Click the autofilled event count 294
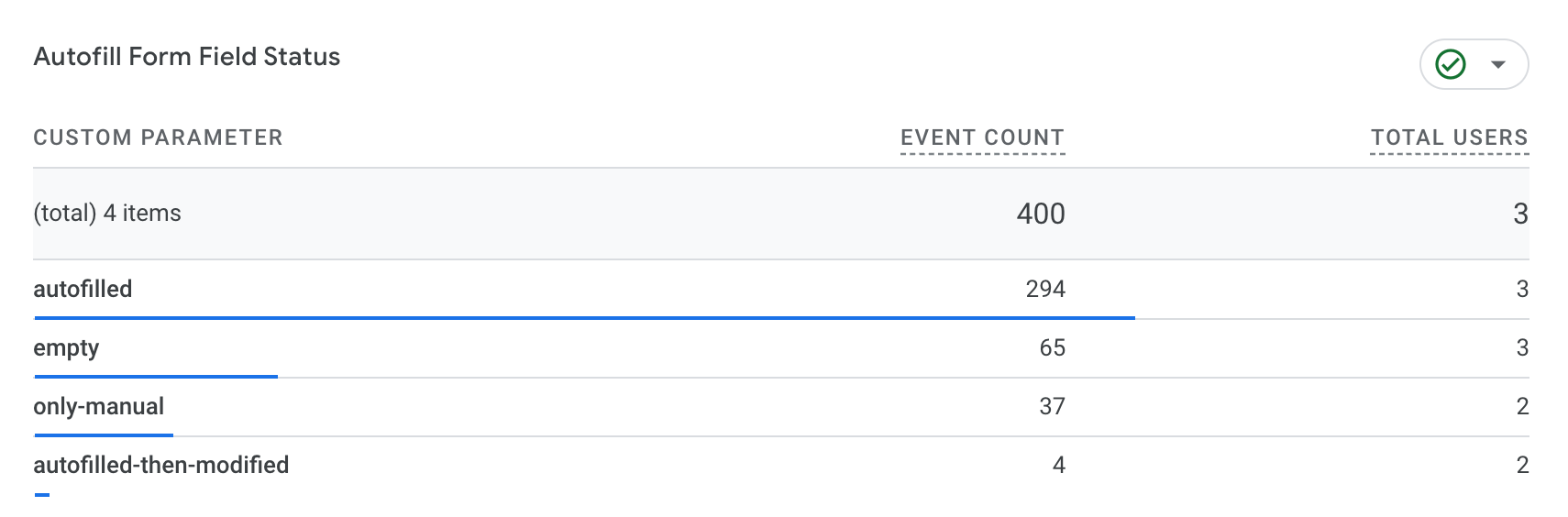 tap(1045, 289)
